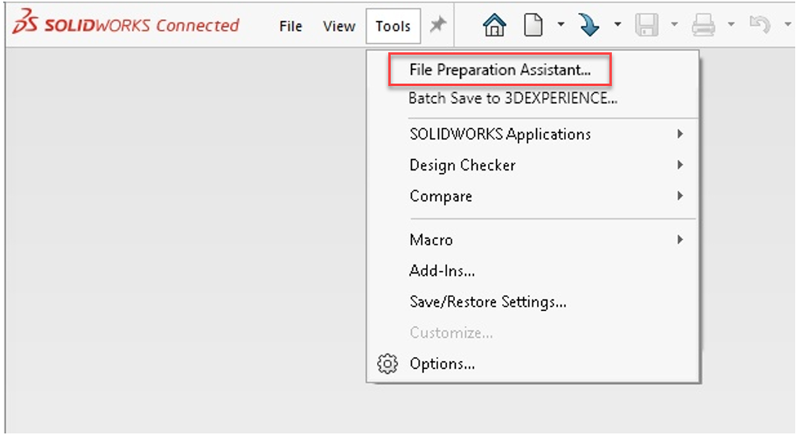Expand the SOLIDWORKS Applications submenu arrow
The image size is (800, 435).
pos(680,134)
